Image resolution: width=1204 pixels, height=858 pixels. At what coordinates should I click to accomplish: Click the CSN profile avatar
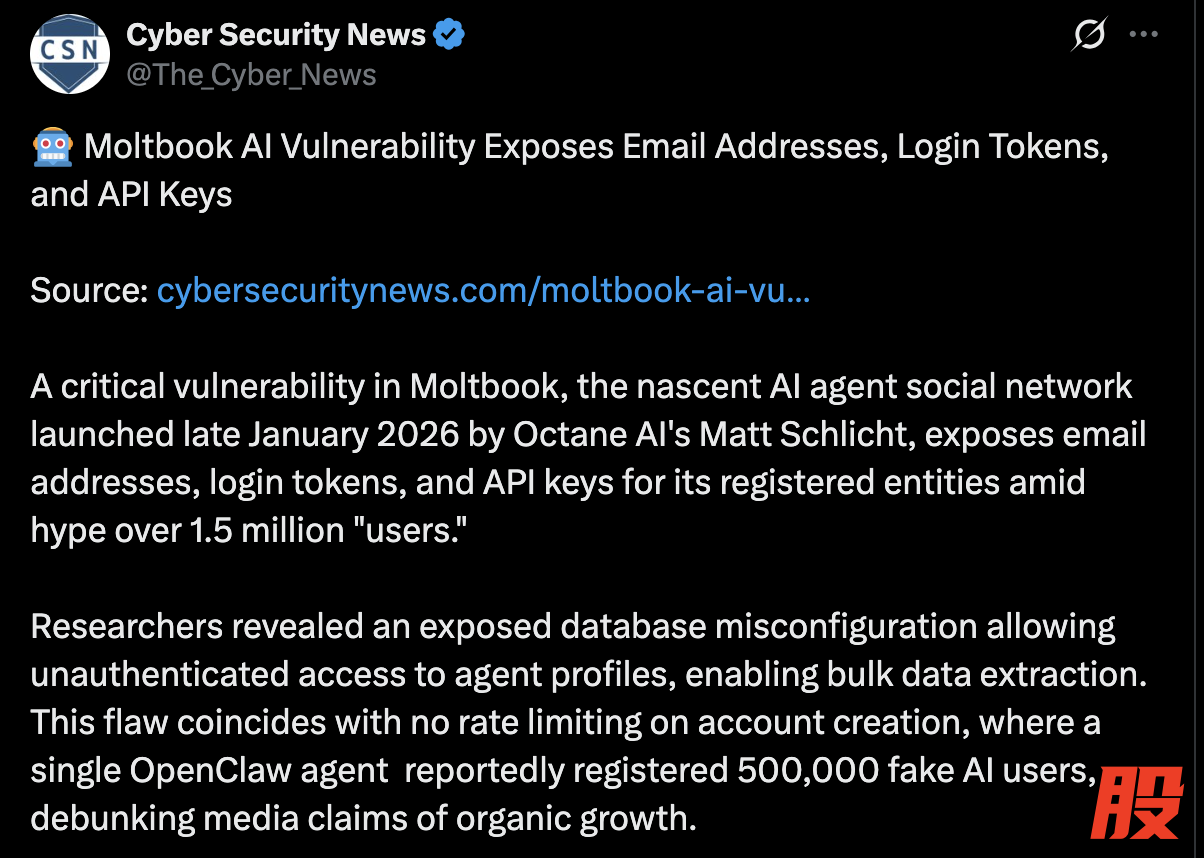click(x=69, y=54)
